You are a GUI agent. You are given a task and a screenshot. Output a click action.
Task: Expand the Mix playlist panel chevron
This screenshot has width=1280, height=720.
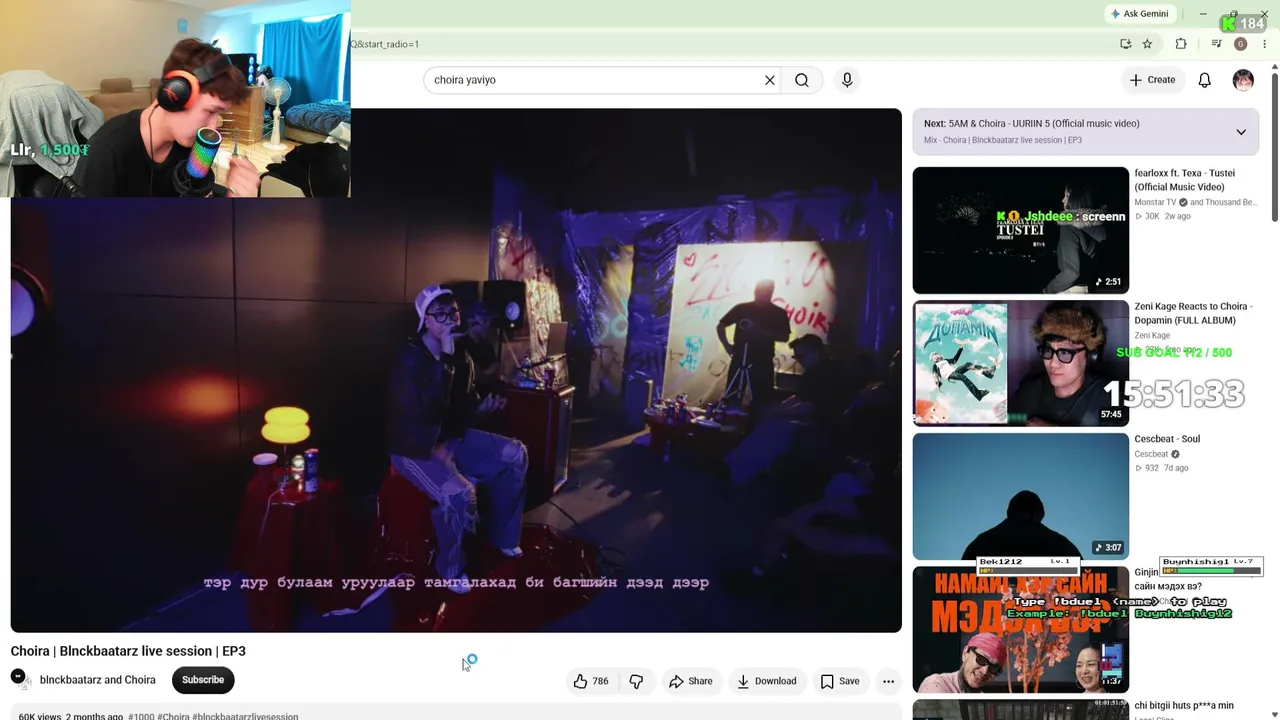[1241, 132]
